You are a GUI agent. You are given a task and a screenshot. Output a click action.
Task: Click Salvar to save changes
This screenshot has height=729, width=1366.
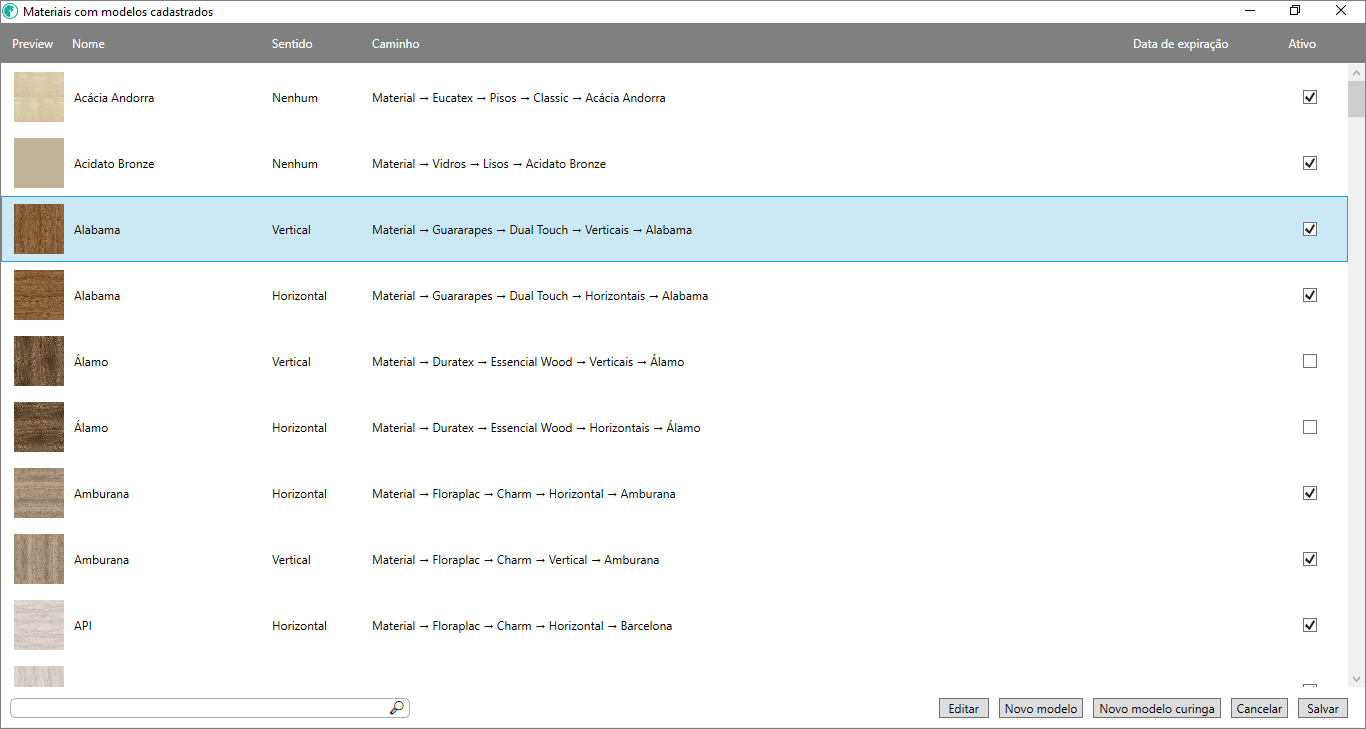(1323, 708)
